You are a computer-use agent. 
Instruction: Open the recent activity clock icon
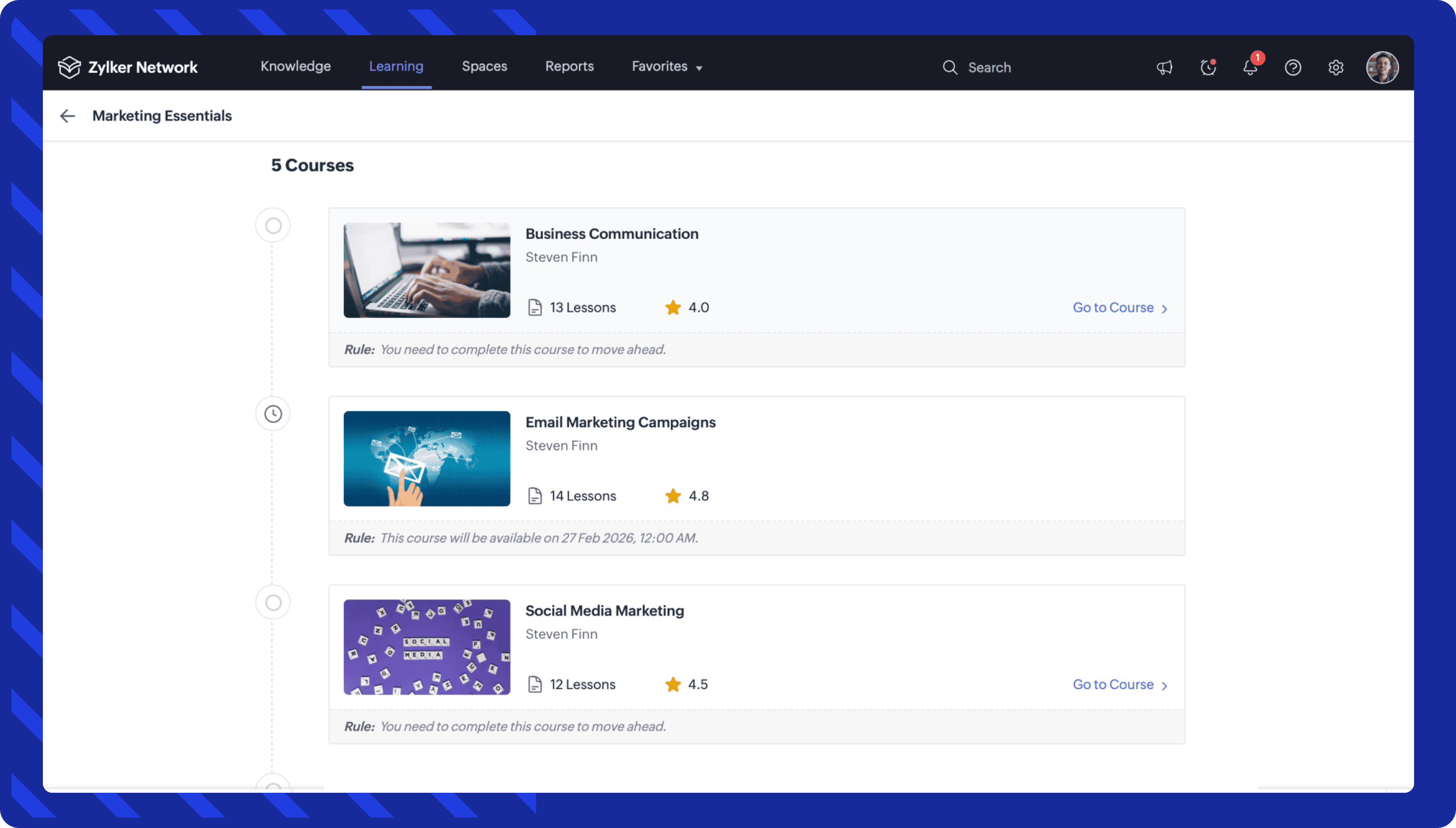point(1208,68)
